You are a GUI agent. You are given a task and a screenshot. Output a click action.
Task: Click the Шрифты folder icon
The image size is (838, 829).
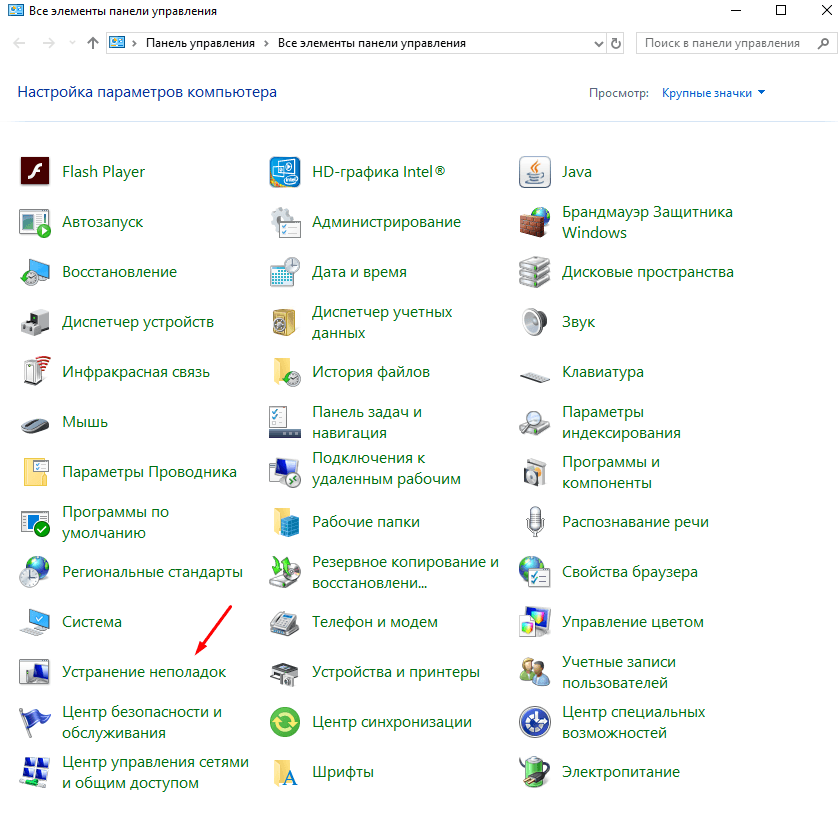click(x=285, y=772)
